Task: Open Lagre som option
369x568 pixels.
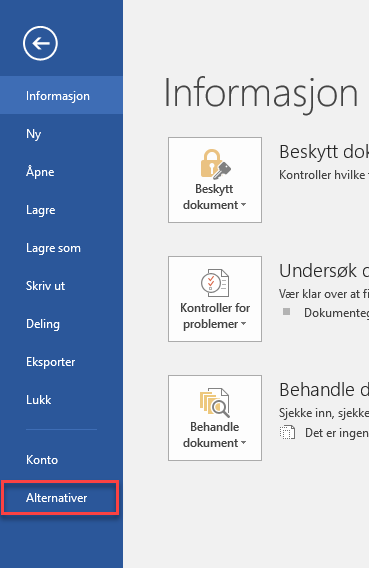Action: [x=62, y=248]
